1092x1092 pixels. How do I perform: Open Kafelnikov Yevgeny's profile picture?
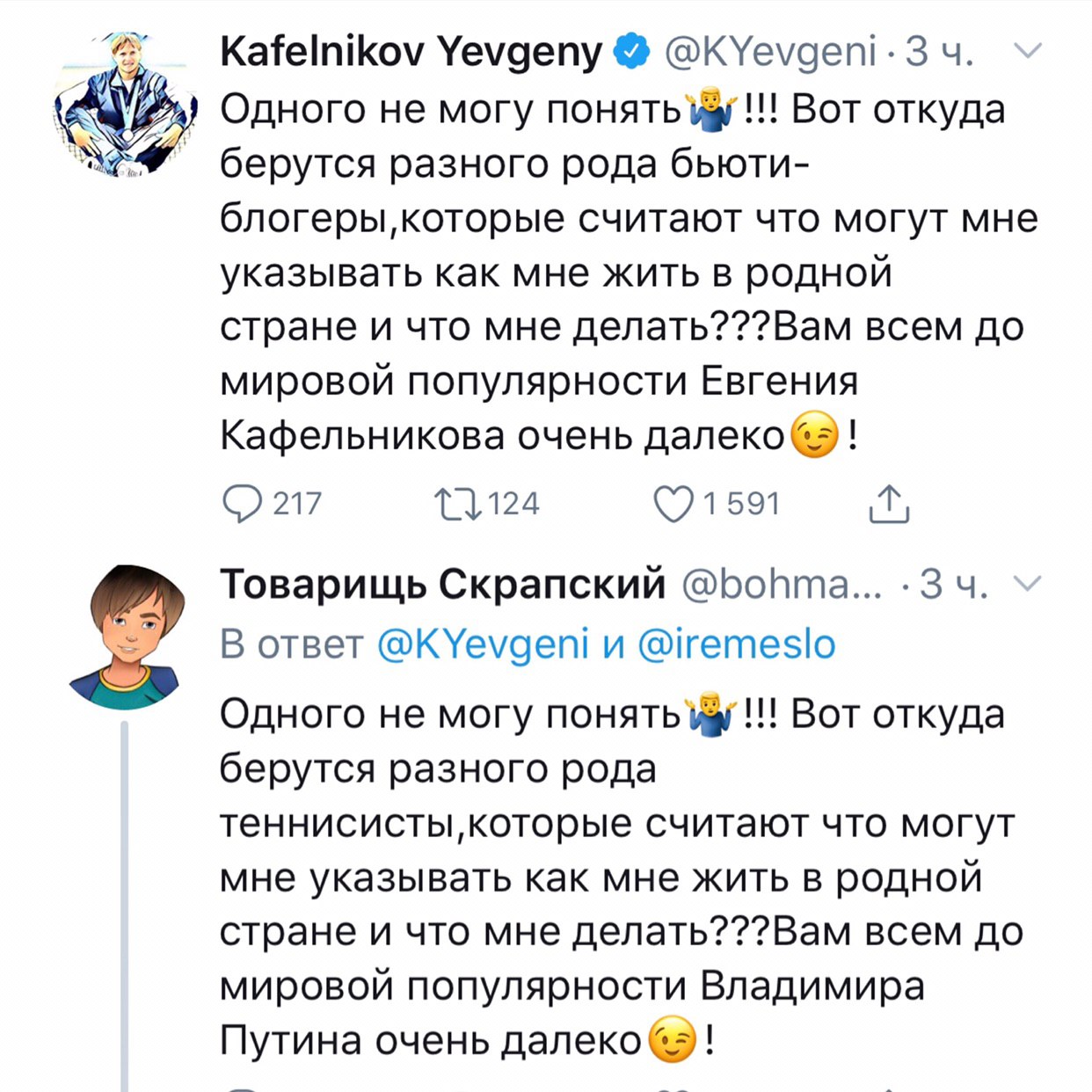126,105
